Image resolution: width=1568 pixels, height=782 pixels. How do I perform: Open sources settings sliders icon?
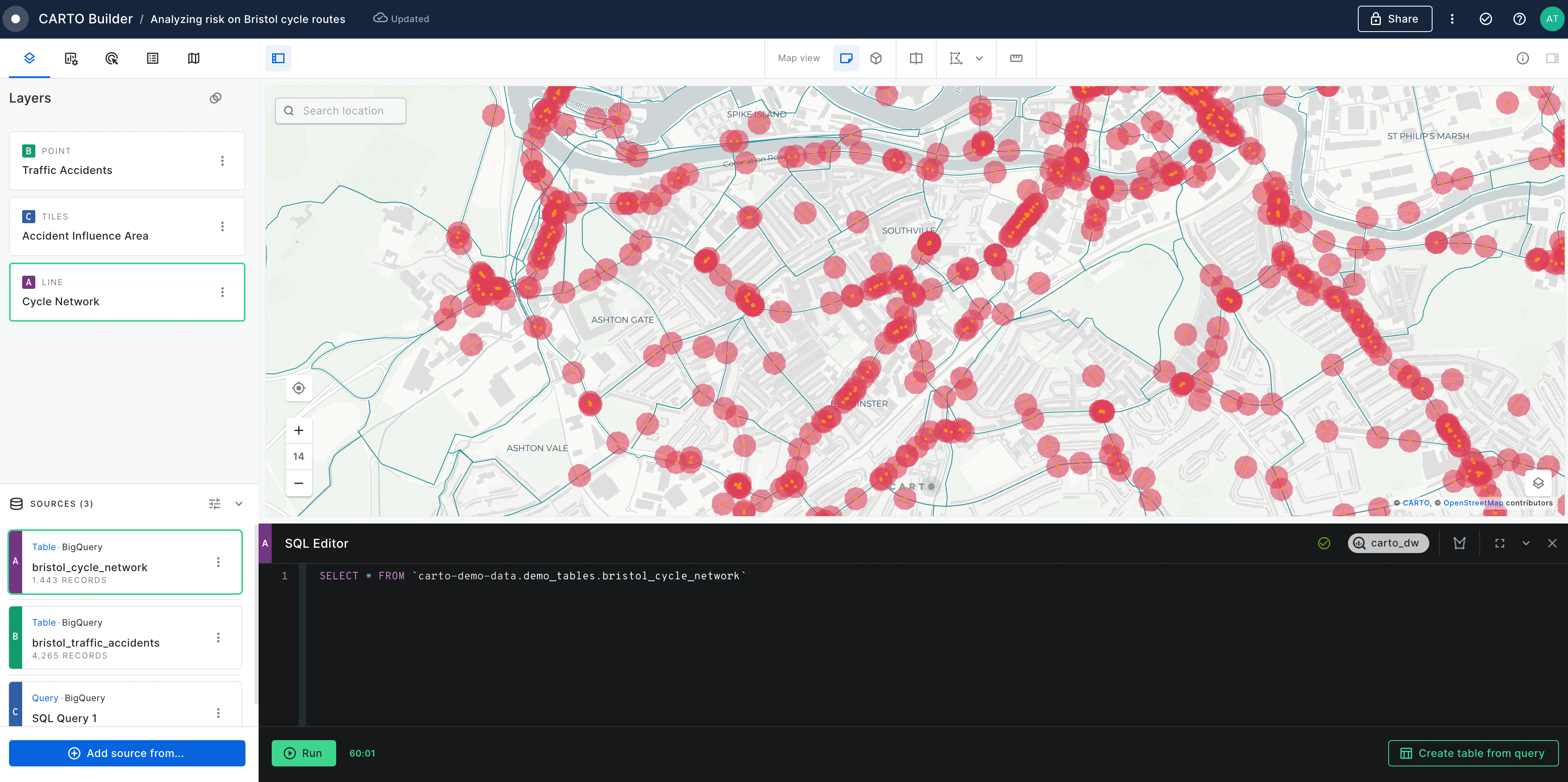tap(214, 503)
